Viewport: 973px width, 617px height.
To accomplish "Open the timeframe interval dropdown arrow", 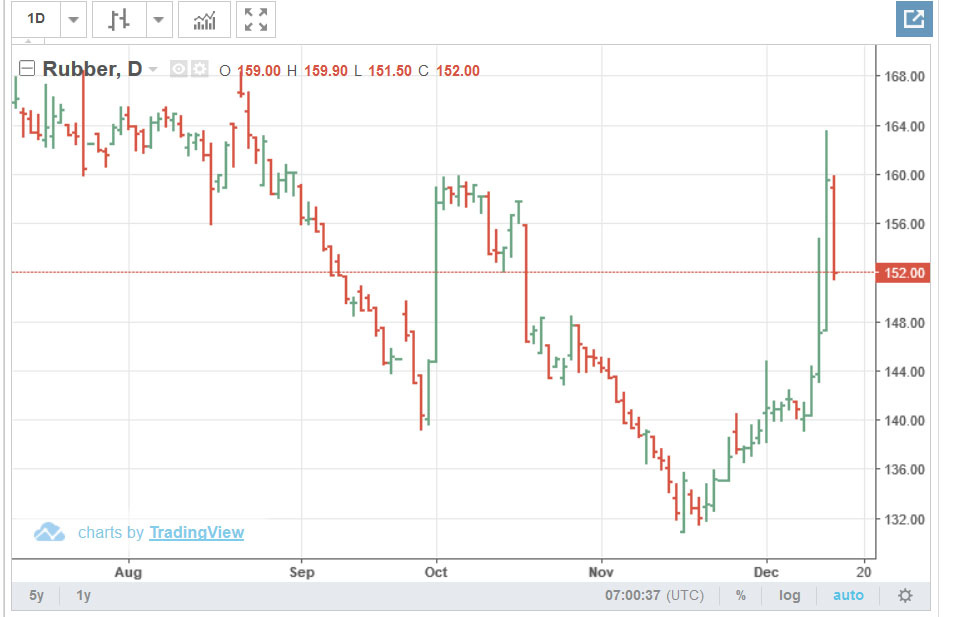I will (x=73, y=19).
